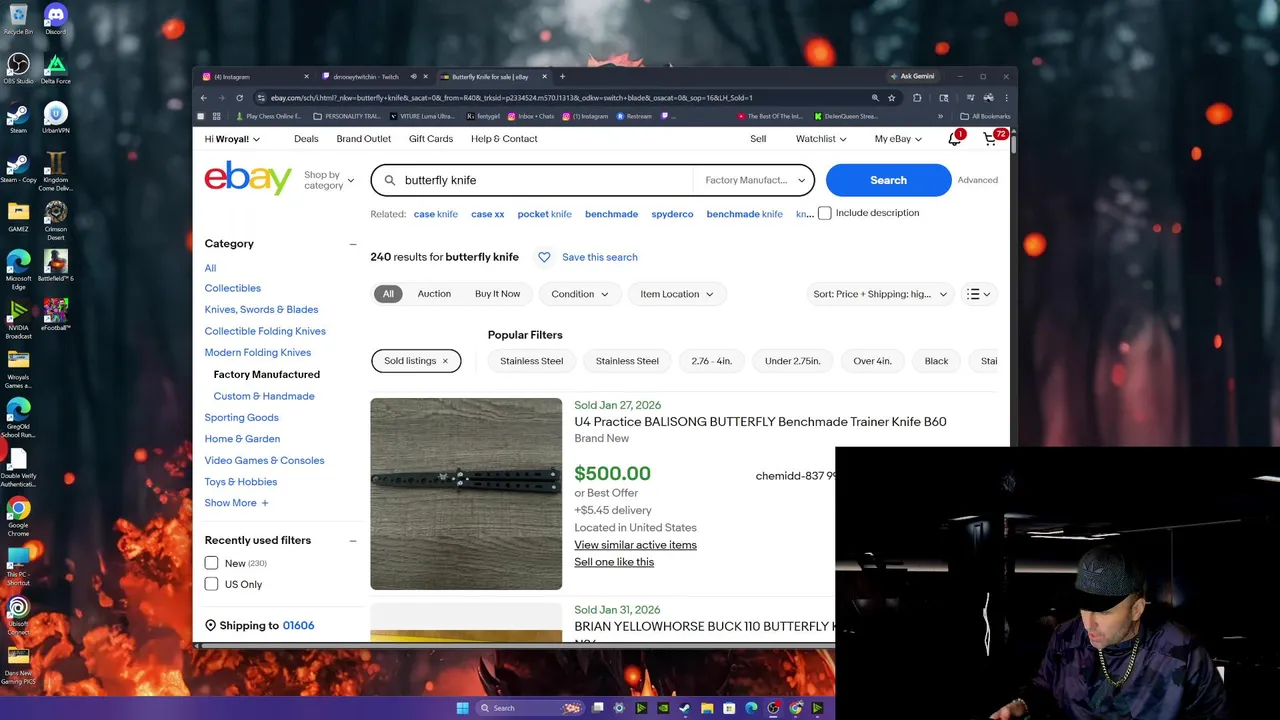Open the Recycle Bin desktop icon
The width and height of the screenshot is (1280, 720).
tap(18, 18)
